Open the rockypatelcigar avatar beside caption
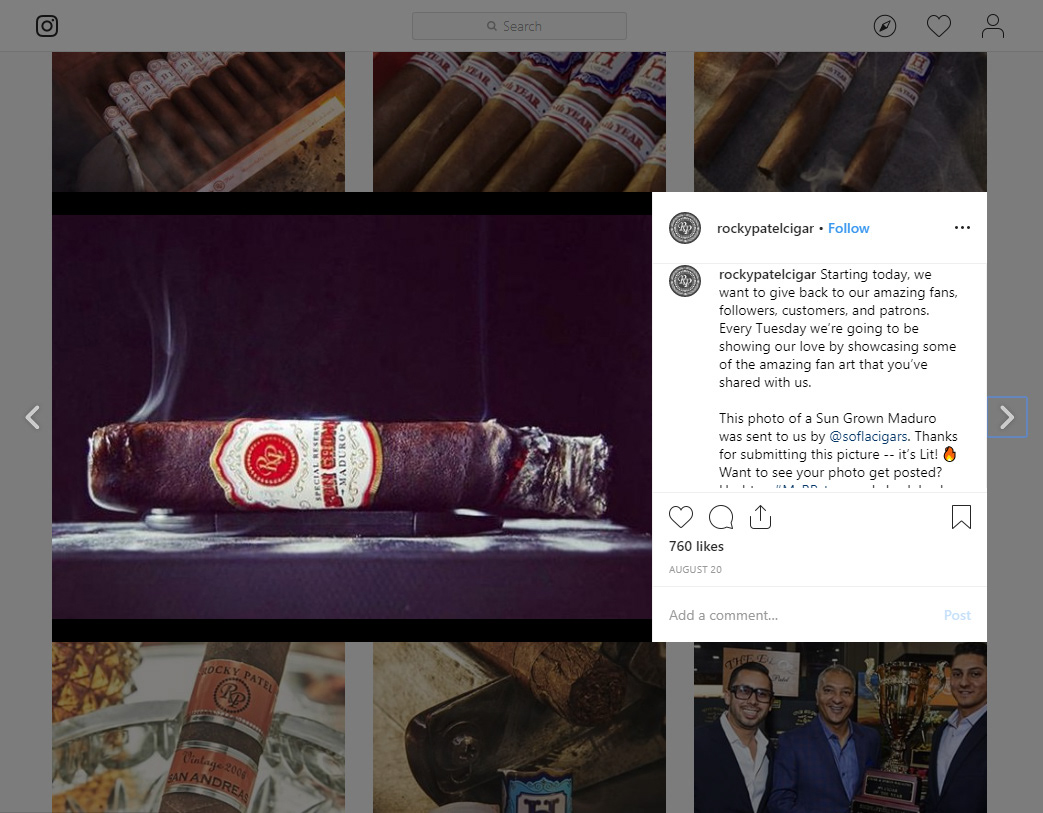This screenshot has height=813, width=1043. pos(684,281)
